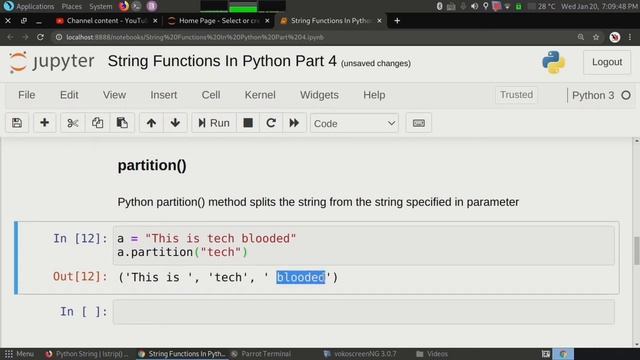Image resolution: width=640 pixels, height=360 pixels.
Task: Go back in browser history
Action: (10, 37)
